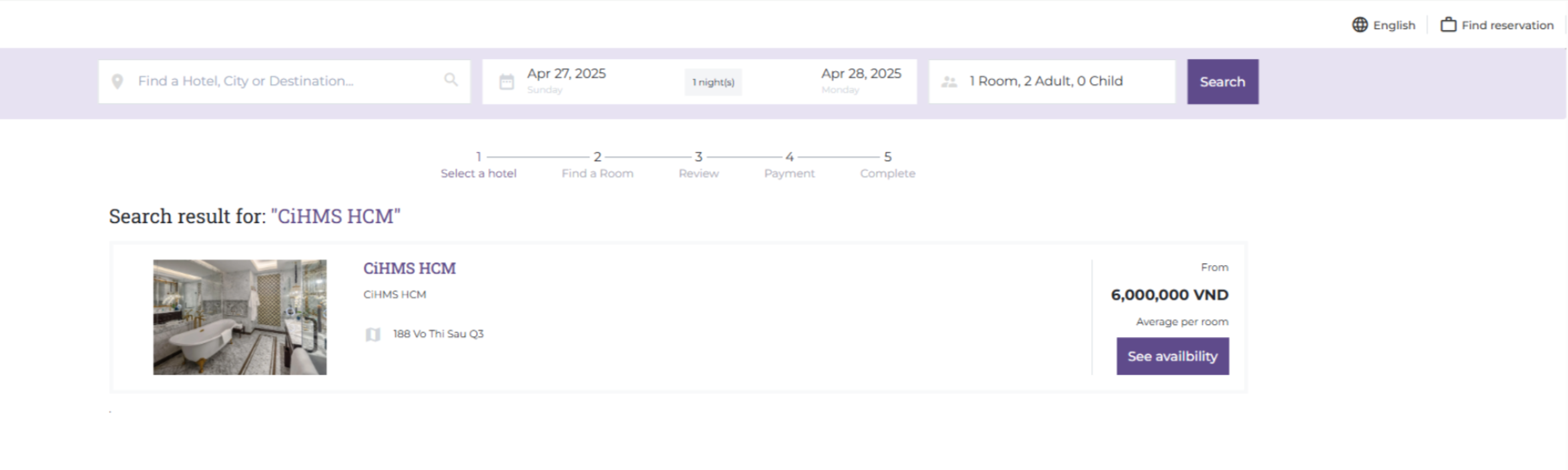Viewport: 1568px width, 470px height.
Task: Click the Find reservation briefcase icon
Action: click(1448, 25)
